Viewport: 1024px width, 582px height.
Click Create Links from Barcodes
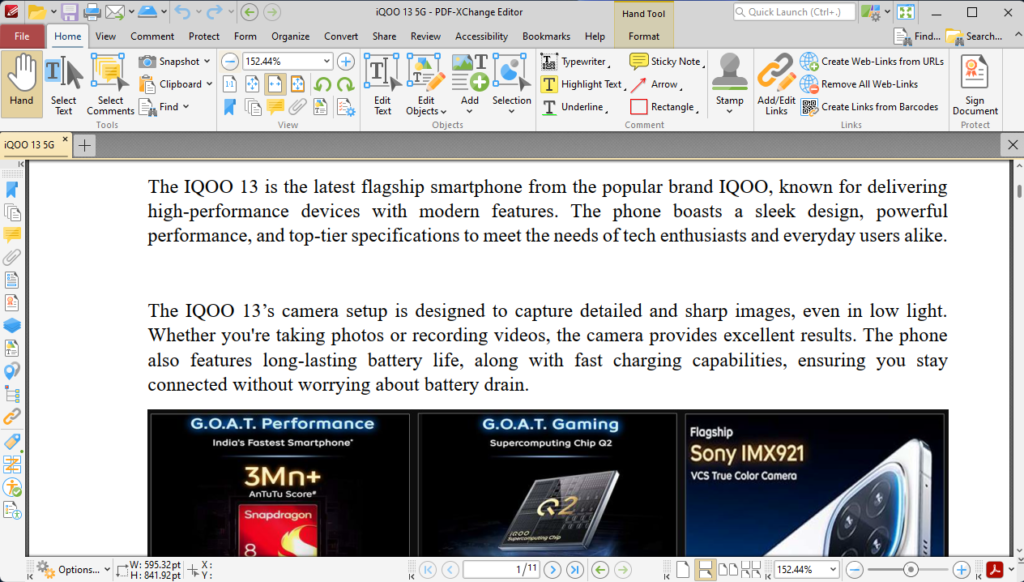click(x=869, y=107)
